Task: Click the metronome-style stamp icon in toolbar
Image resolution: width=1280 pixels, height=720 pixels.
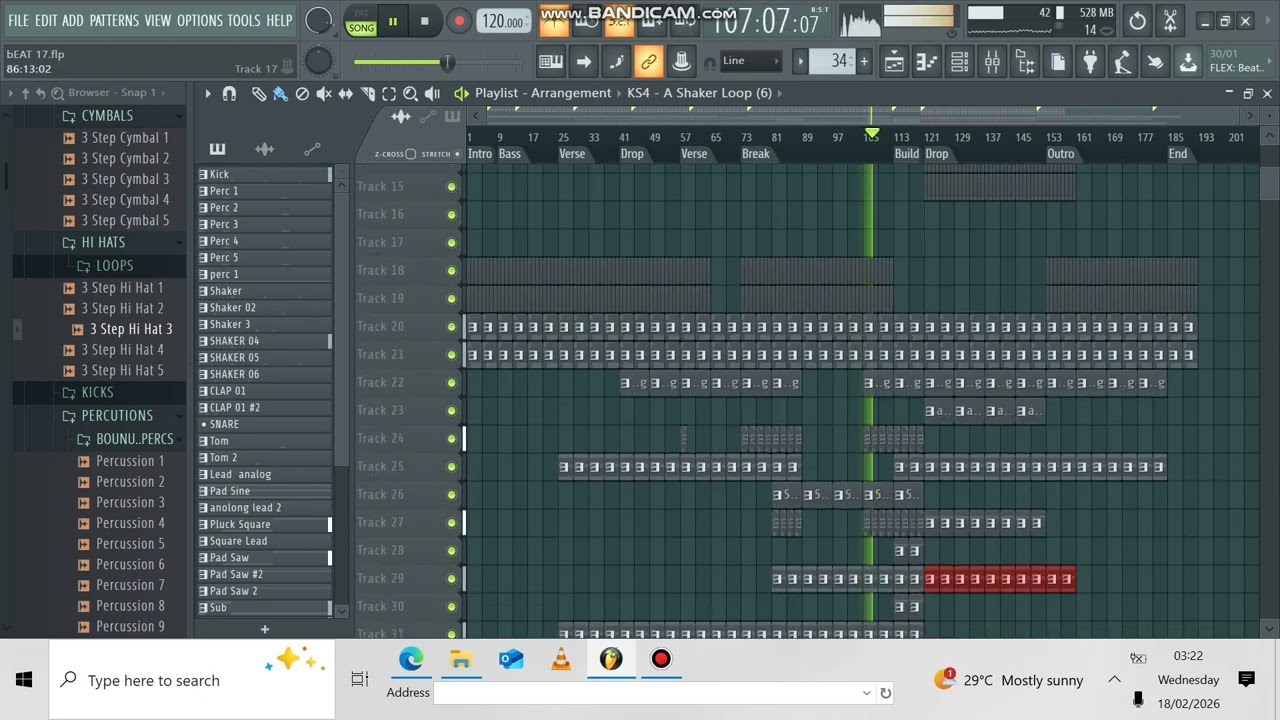Action: (681, 62)
